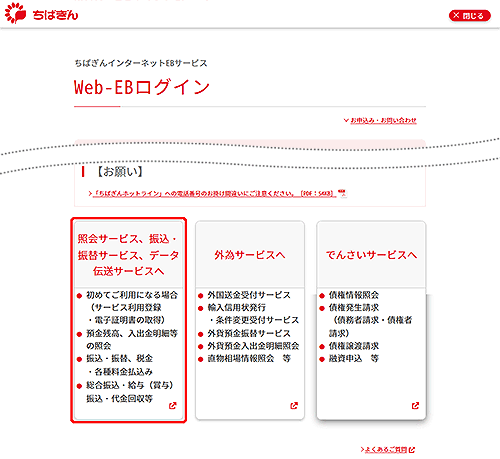Screen dimensions: 500x459
Task: Click the 外為サービスへ card heading
Action: click(250, 255)
